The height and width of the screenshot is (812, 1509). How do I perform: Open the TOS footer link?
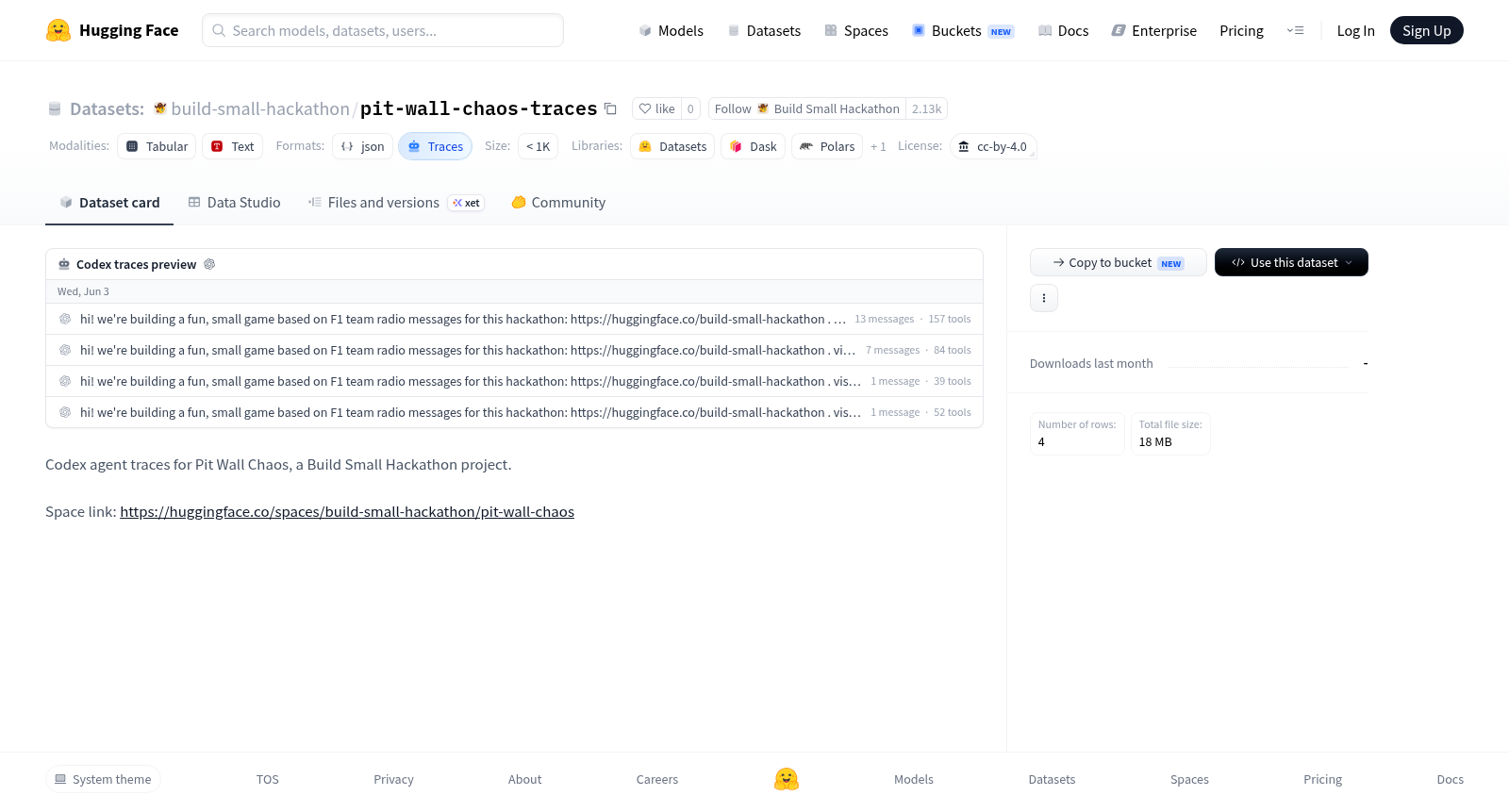coord(268,780)
